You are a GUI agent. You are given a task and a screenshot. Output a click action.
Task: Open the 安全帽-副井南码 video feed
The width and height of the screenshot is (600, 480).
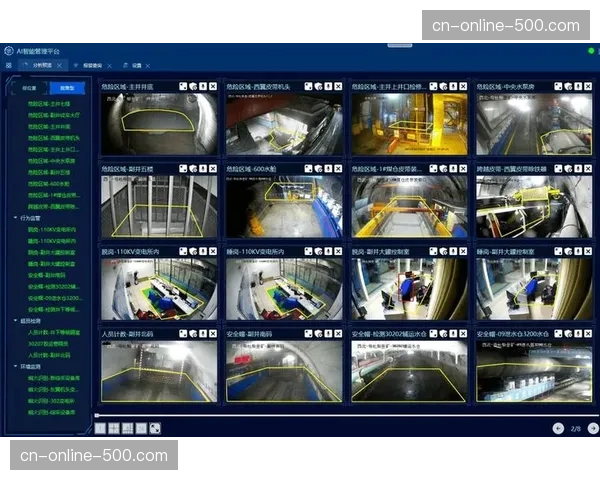tap(284, 371)
